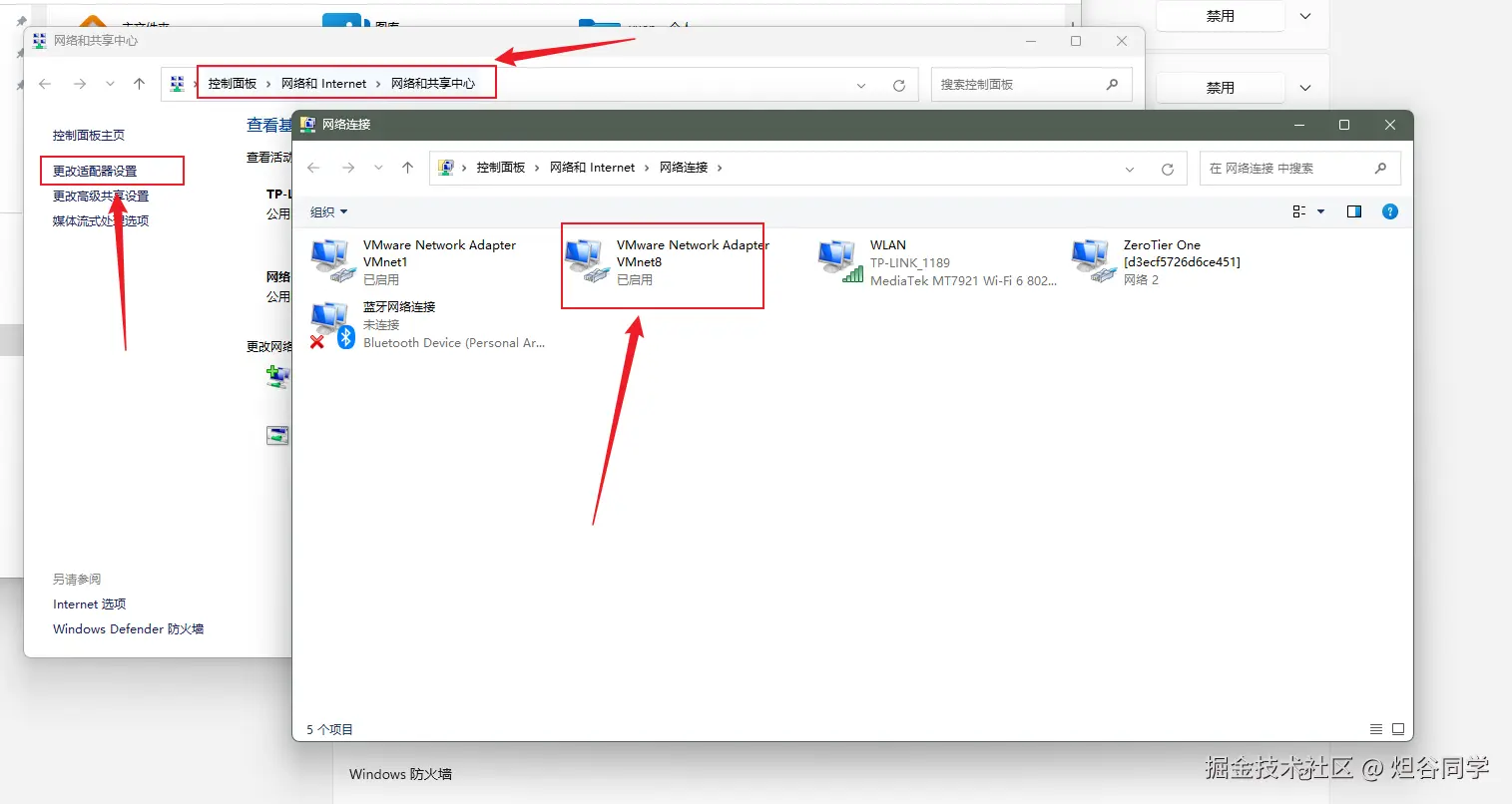Open recent locations dropdown in 网络和共享中心

(x=110, y=84)
